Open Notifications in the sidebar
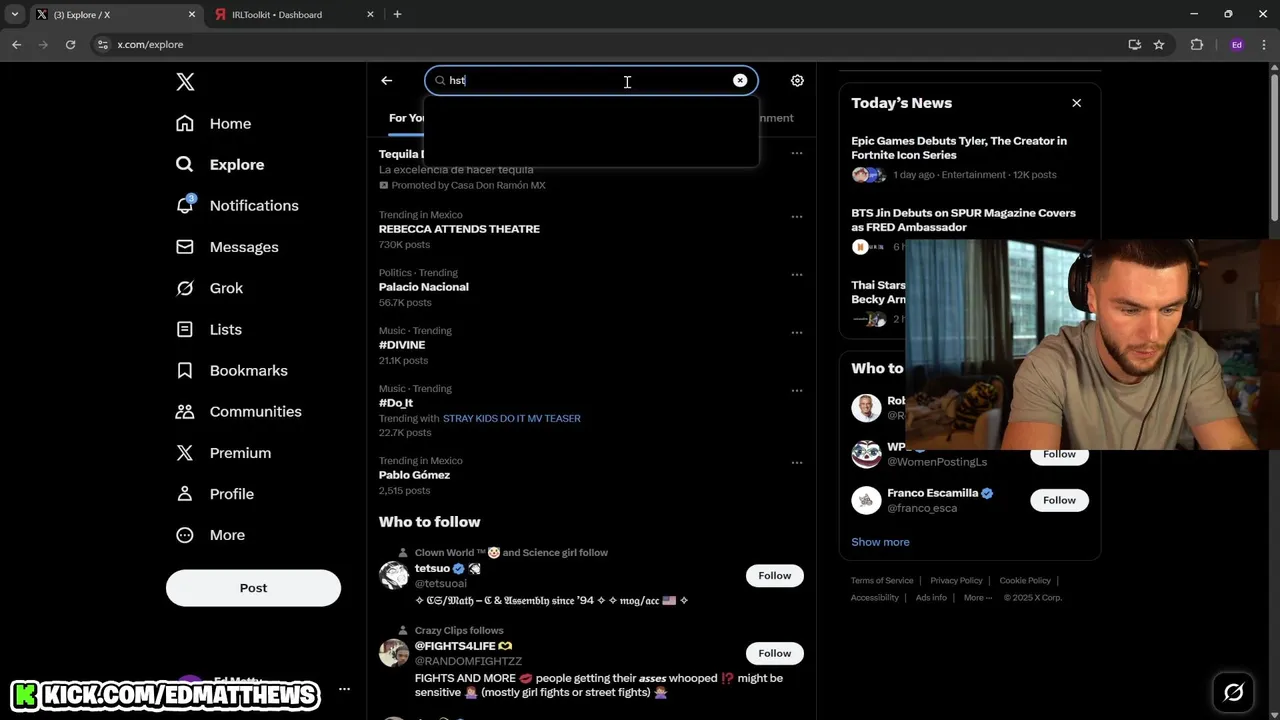Image resolution: width=1280 pixels, height=720 pixels. click(237, 205)
